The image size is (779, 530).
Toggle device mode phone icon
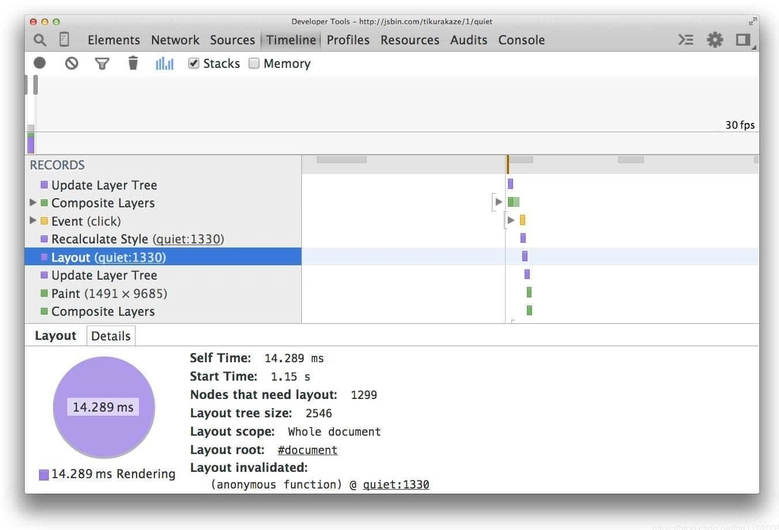coord(64,39)
